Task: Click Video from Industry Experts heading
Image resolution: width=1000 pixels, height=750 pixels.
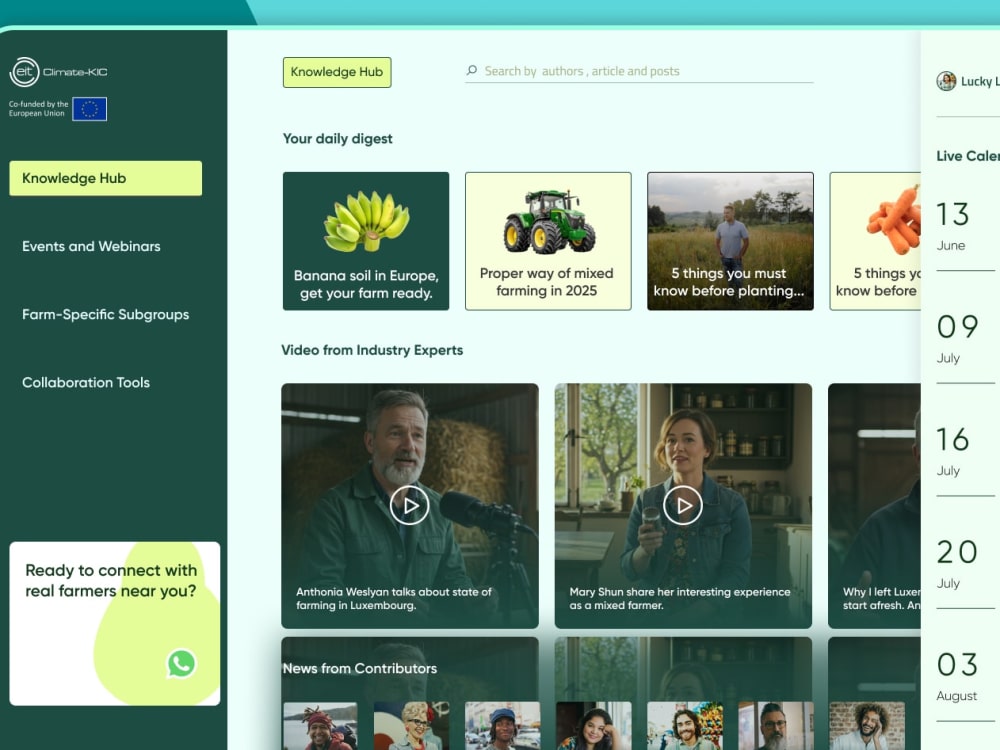Action: [372, 350]
